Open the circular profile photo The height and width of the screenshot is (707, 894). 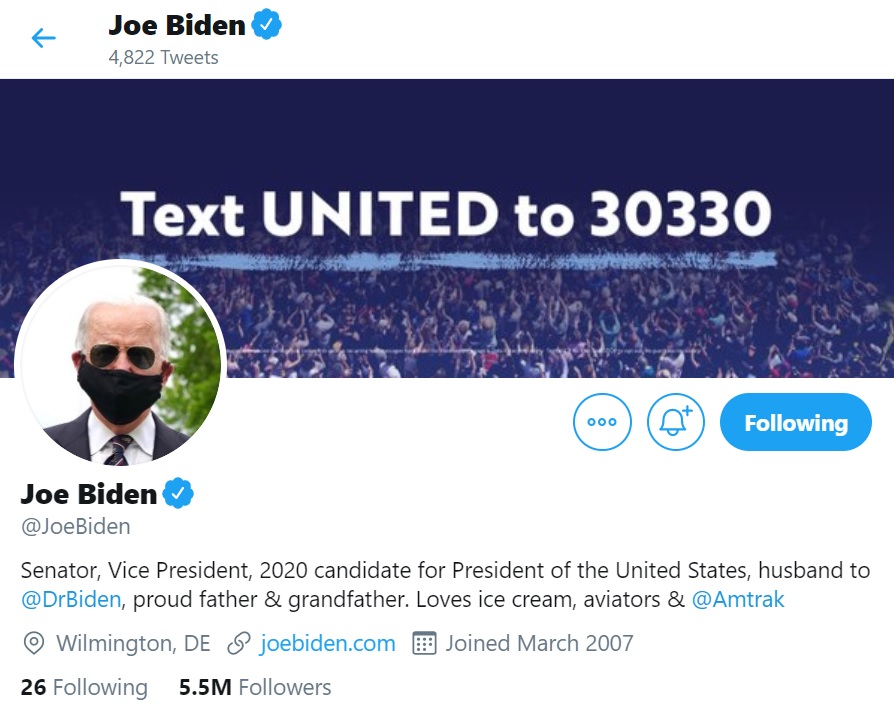click(120, 365)
